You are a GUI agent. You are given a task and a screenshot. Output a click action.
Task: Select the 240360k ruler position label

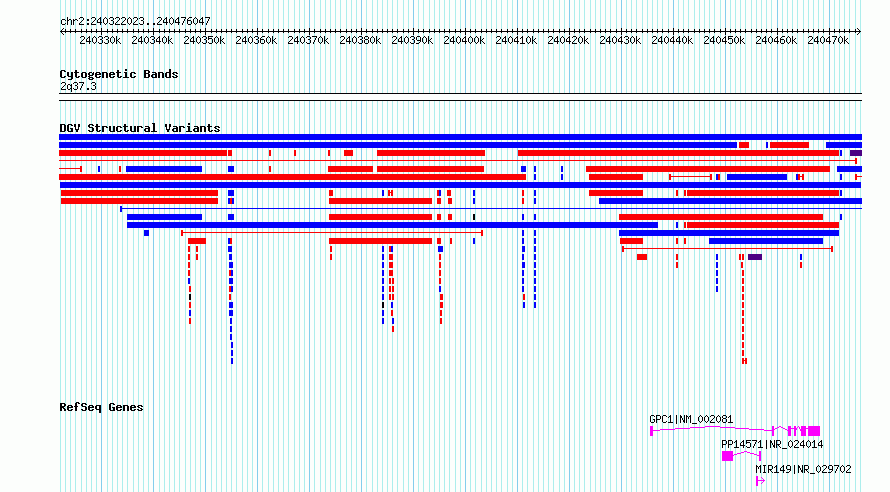256,40
